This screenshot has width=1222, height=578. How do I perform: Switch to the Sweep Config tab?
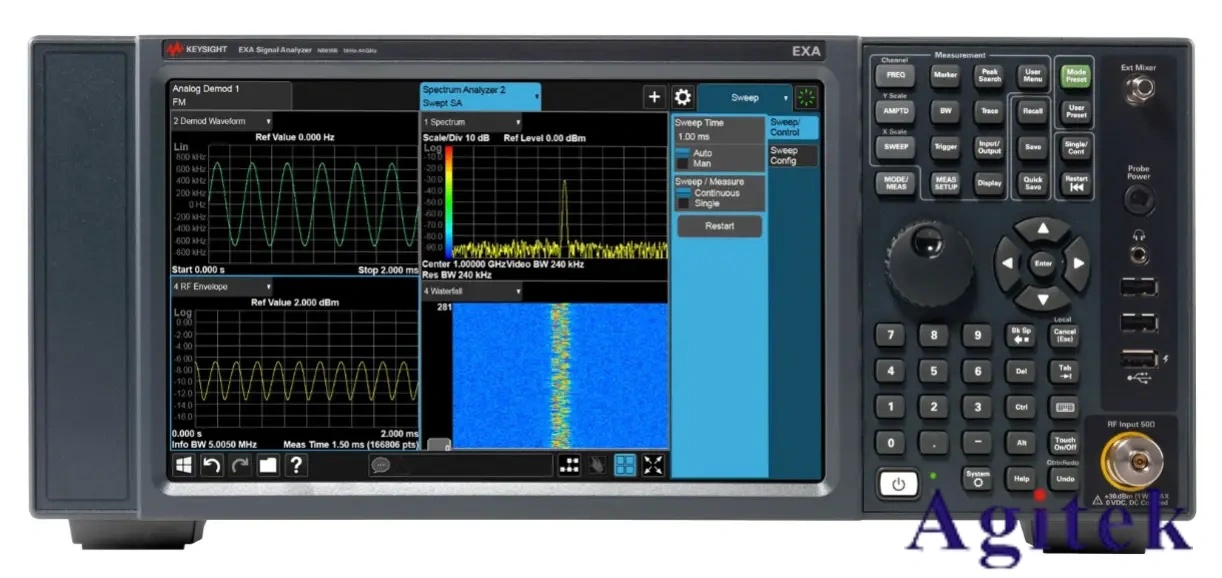792,155
